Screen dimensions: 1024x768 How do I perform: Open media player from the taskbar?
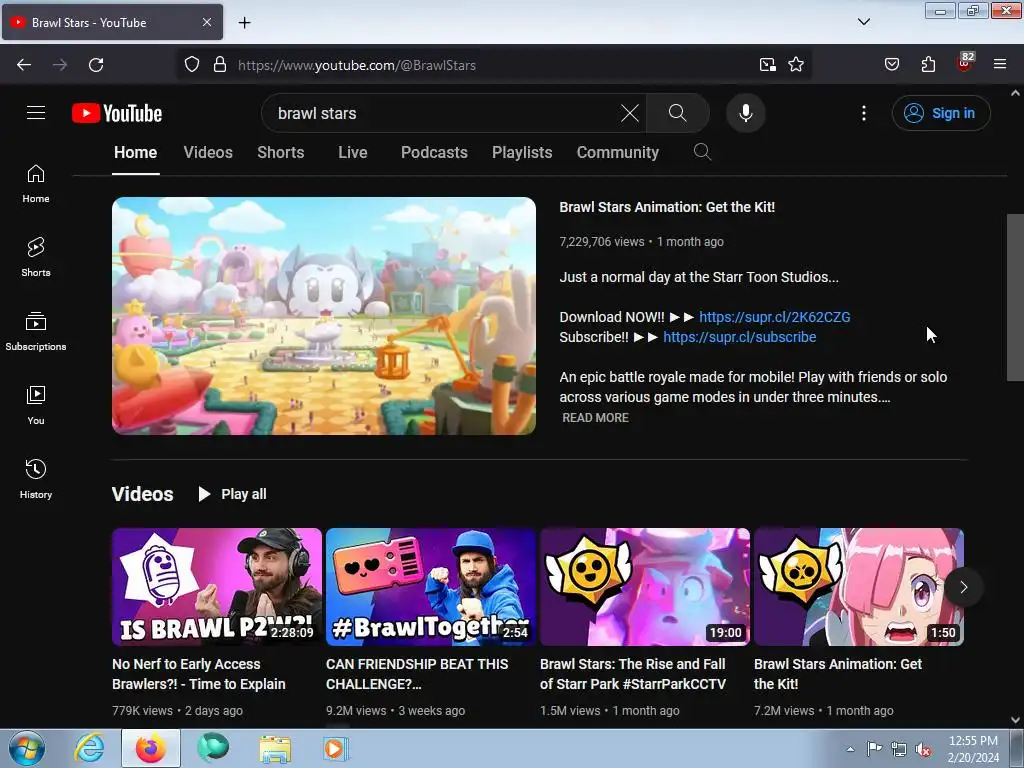click(x=336, y=748)
